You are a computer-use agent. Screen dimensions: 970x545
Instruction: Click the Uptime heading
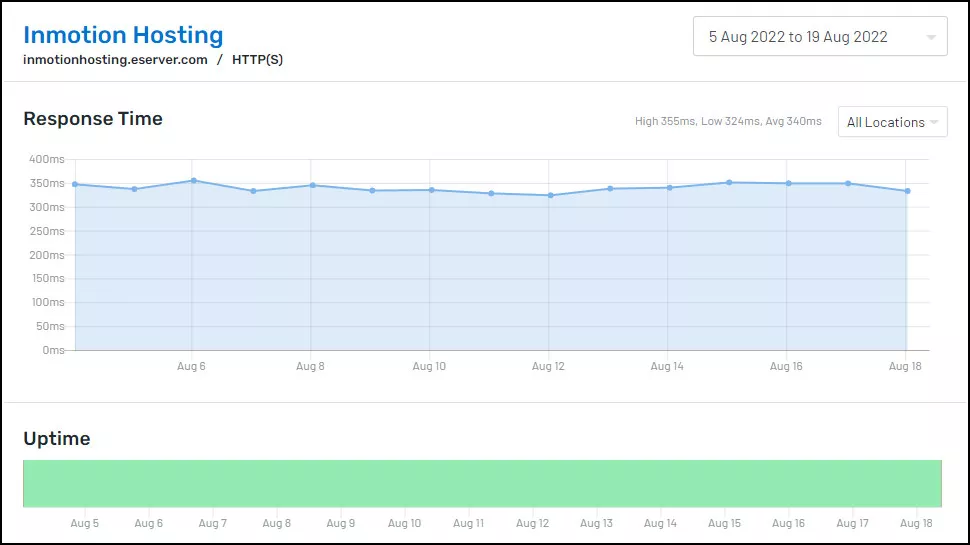coord(57,439)
